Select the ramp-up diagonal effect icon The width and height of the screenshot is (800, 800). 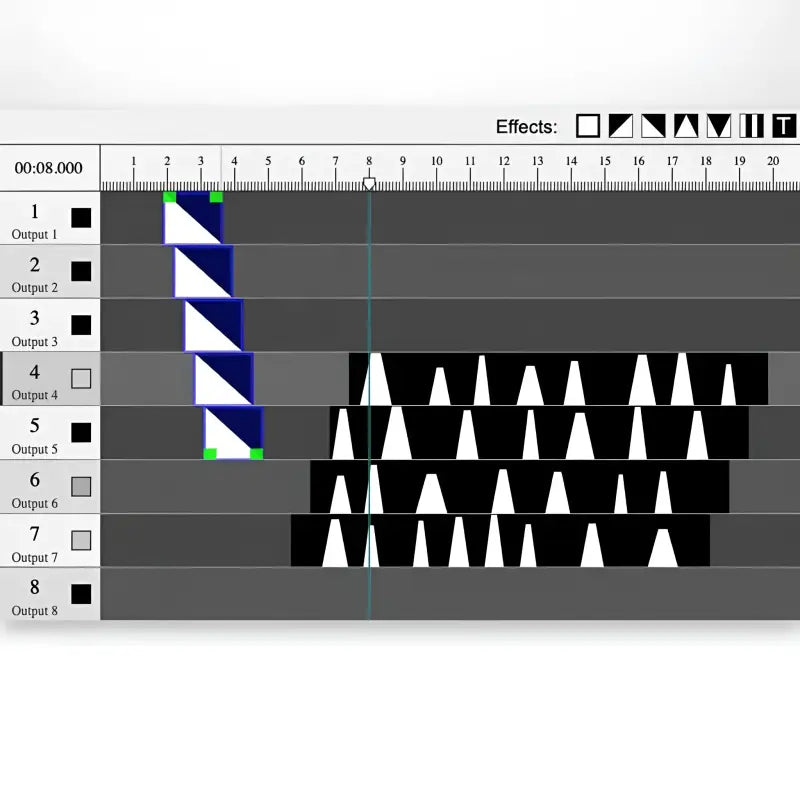click(621, 126)
